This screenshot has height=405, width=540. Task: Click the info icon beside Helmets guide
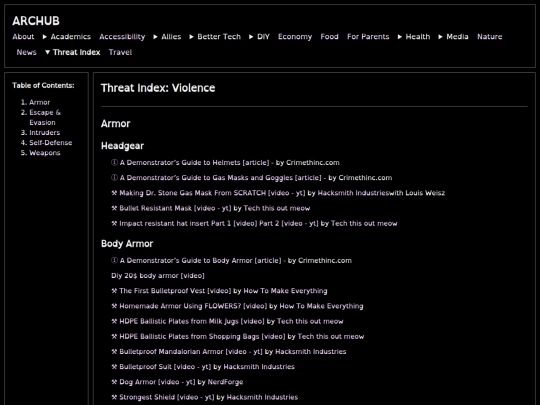pyautogui.click(x=114, y=163)
